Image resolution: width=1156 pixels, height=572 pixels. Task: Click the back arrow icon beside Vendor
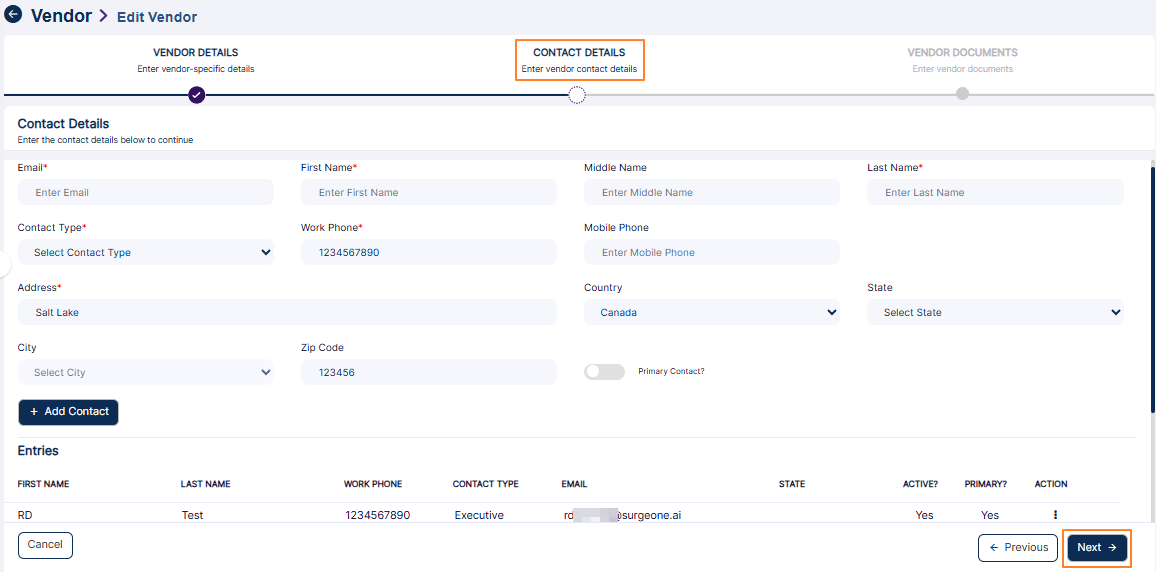tap(13, 15)
